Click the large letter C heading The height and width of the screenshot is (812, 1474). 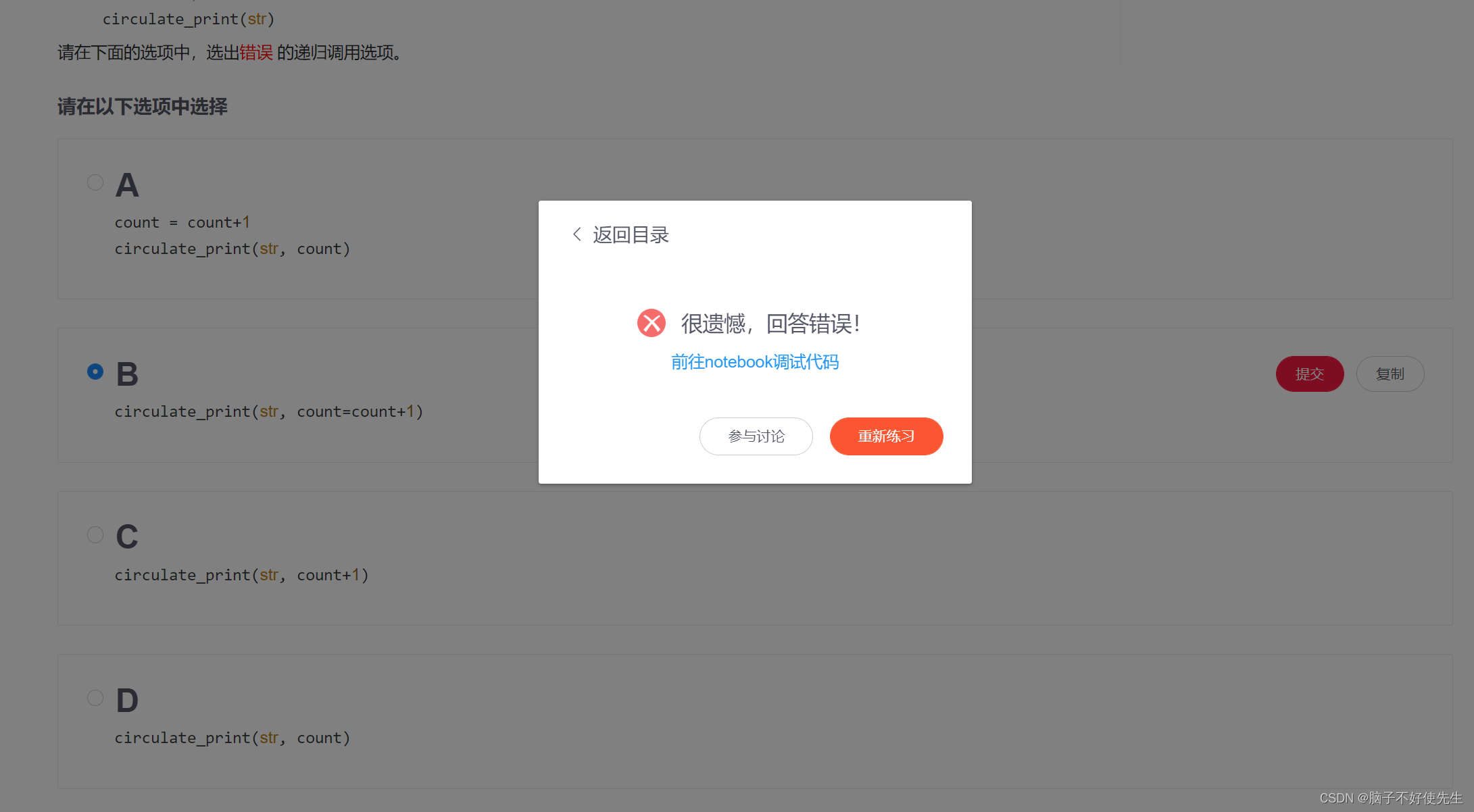click(127, 537)
